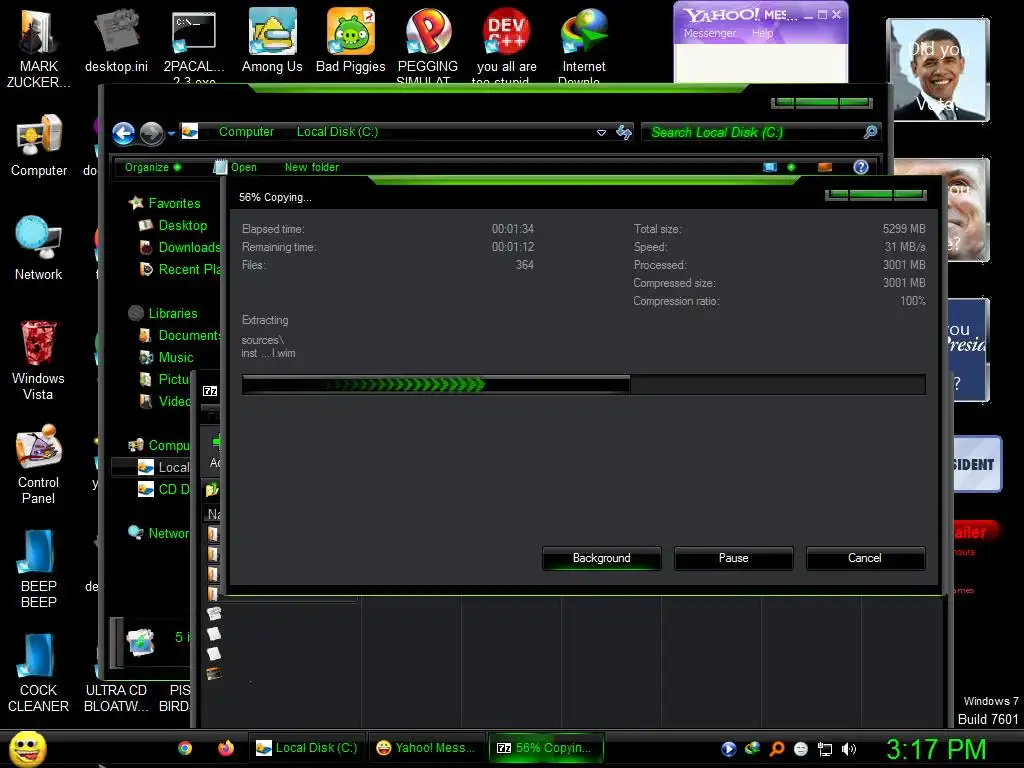Click Computer in the address breadcrumb

coord(246,132)
